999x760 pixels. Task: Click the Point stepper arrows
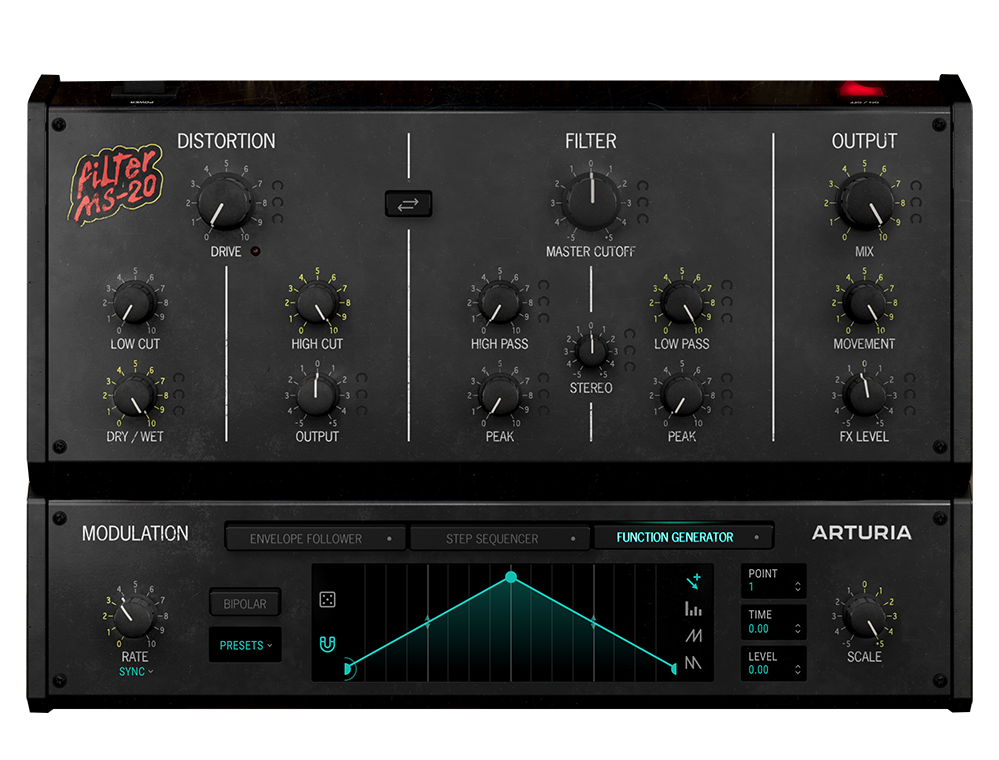(x=798, y=587)
